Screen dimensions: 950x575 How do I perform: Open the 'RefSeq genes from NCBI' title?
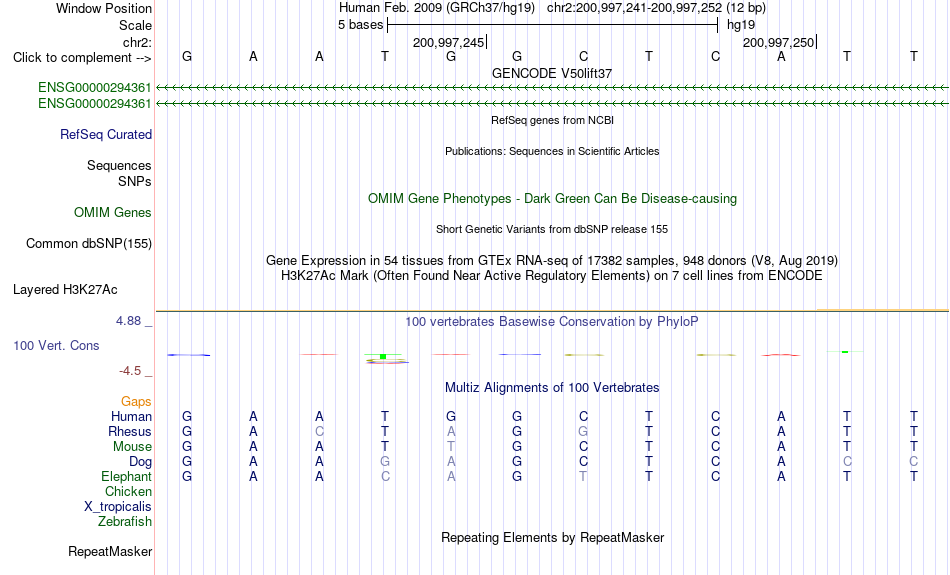click(552, 120)
